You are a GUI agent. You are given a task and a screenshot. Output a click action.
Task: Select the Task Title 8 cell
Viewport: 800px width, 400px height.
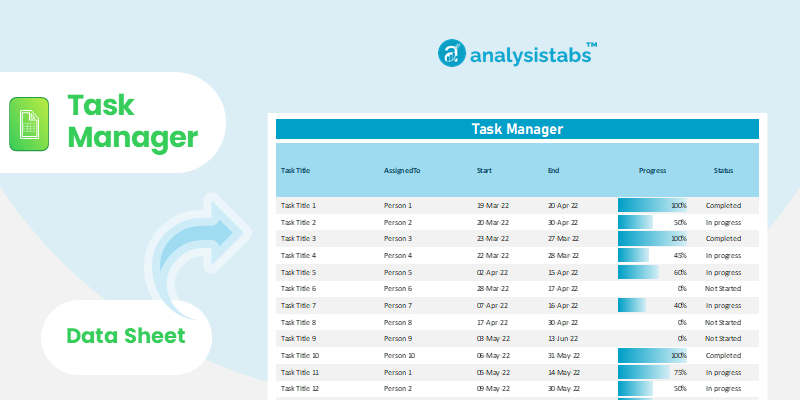point(298,322)
